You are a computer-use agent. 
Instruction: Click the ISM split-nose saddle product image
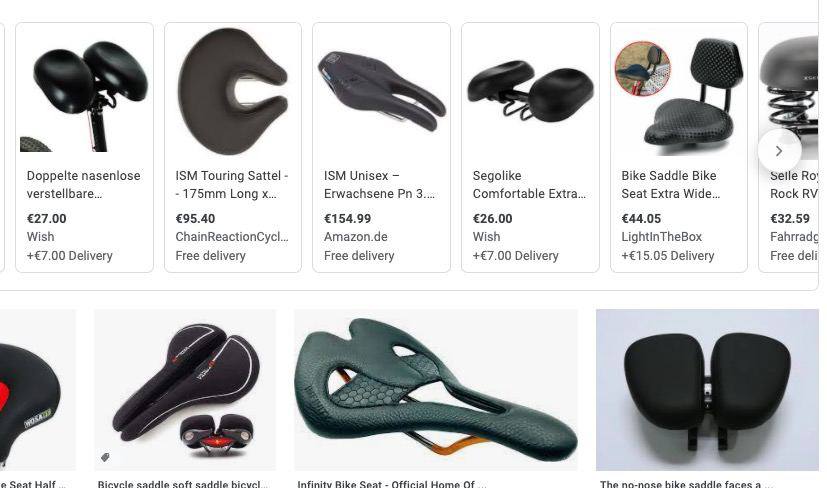pos(382,91)
